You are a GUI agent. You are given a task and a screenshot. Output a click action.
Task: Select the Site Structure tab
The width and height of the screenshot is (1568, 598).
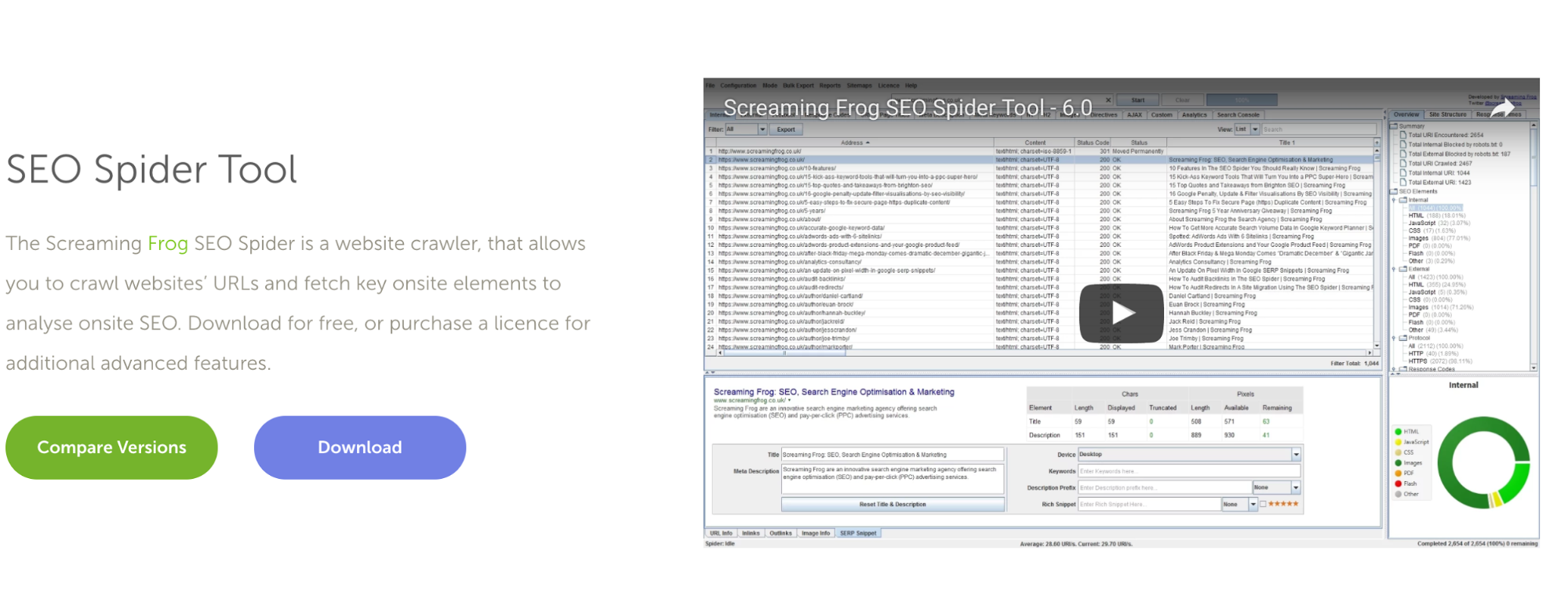[x=1447, y=114]
